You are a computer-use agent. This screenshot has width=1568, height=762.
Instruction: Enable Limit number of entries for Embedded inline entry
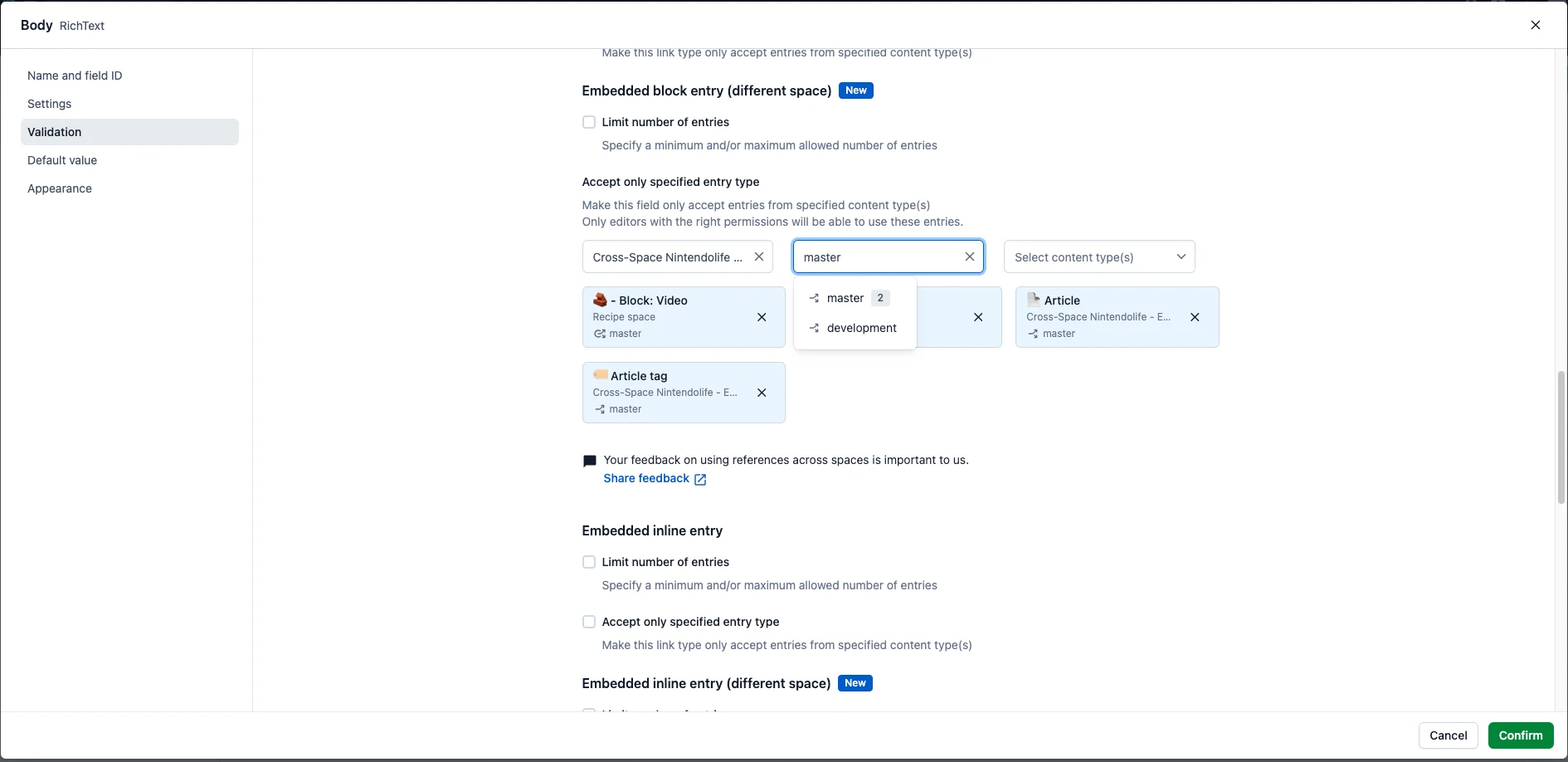[589, 562]
